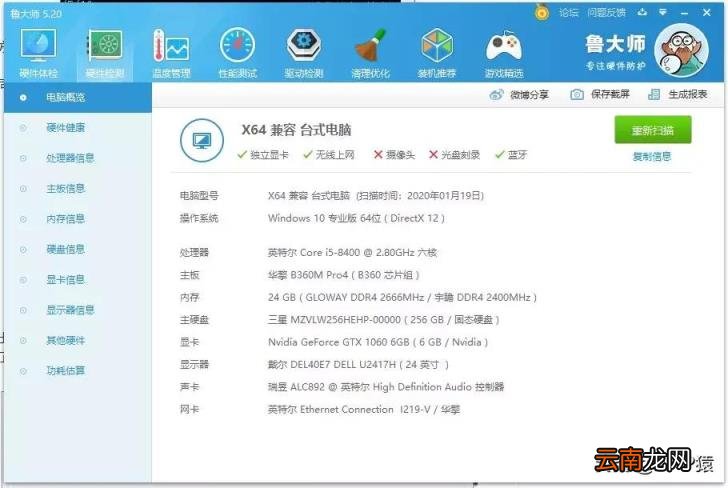Open 温度管理 temperature management
728x488 pixels.
[x=171, y=52]
